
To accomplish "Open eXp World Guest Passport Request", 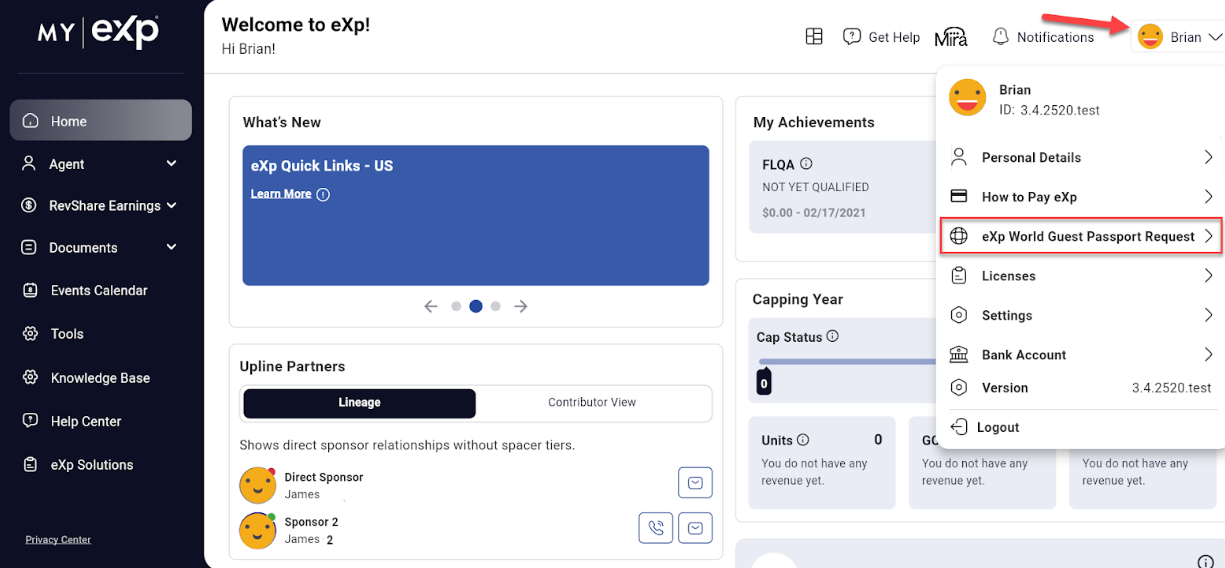I will [1081, 237].
